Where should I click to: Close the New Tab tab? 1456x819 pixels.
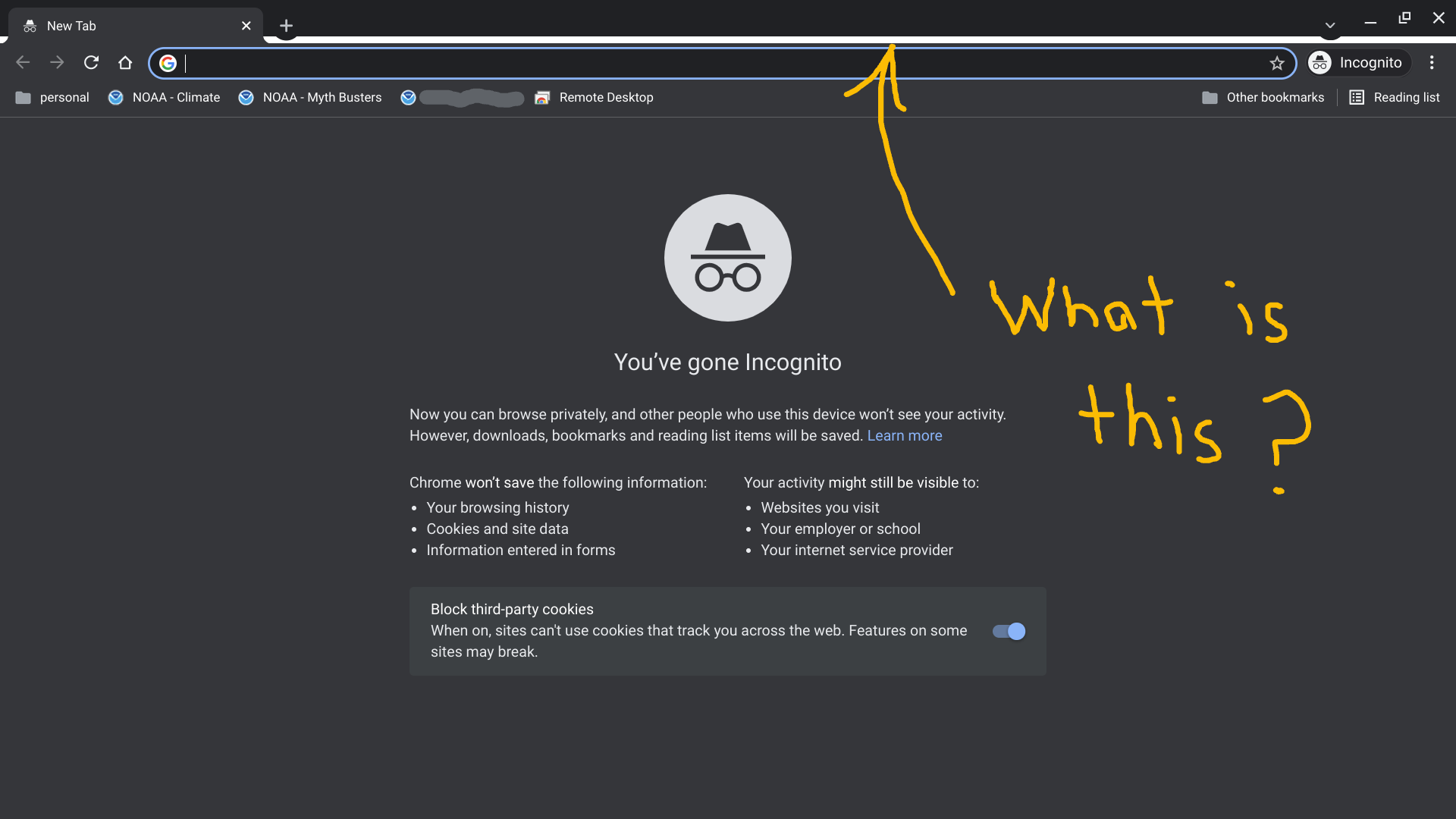point(246,26)
